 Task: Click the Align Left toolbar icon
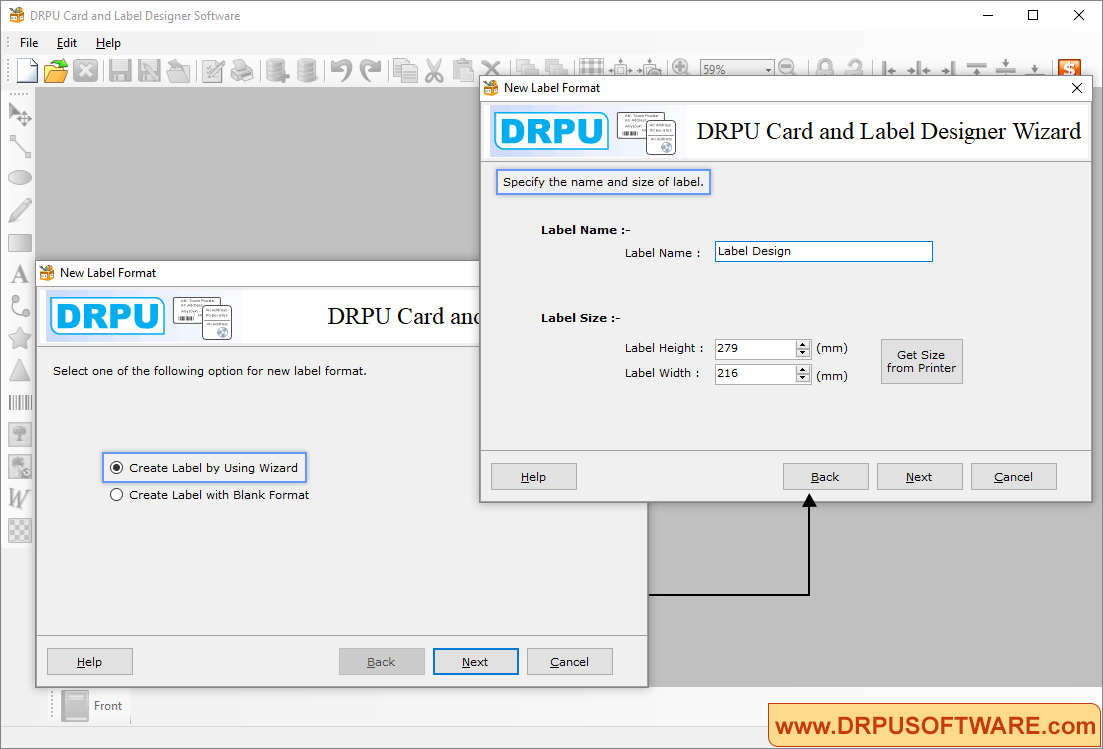[x=889, y=68]
